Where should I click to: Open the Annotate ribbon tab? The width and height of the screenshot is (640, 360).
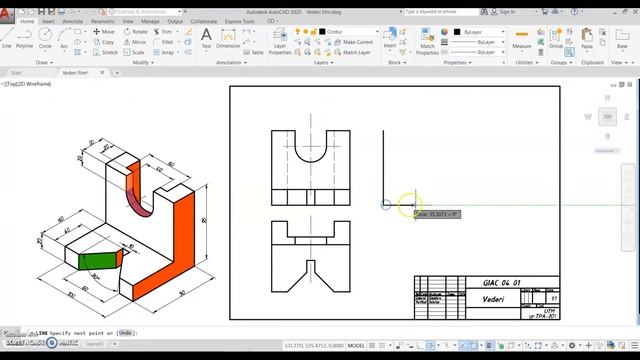click(x=73, y=21)
